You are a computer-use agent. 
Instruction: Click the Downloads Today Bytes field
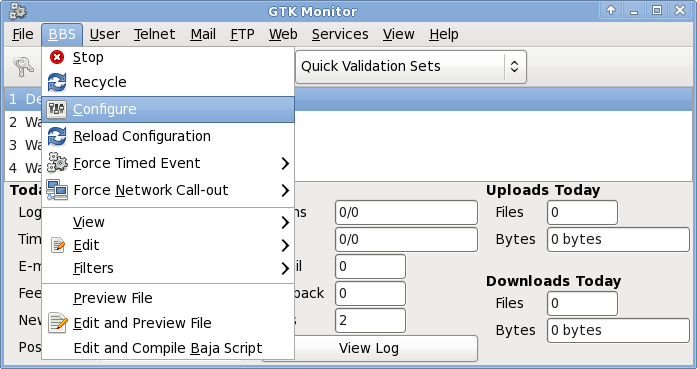coord(618,330)
